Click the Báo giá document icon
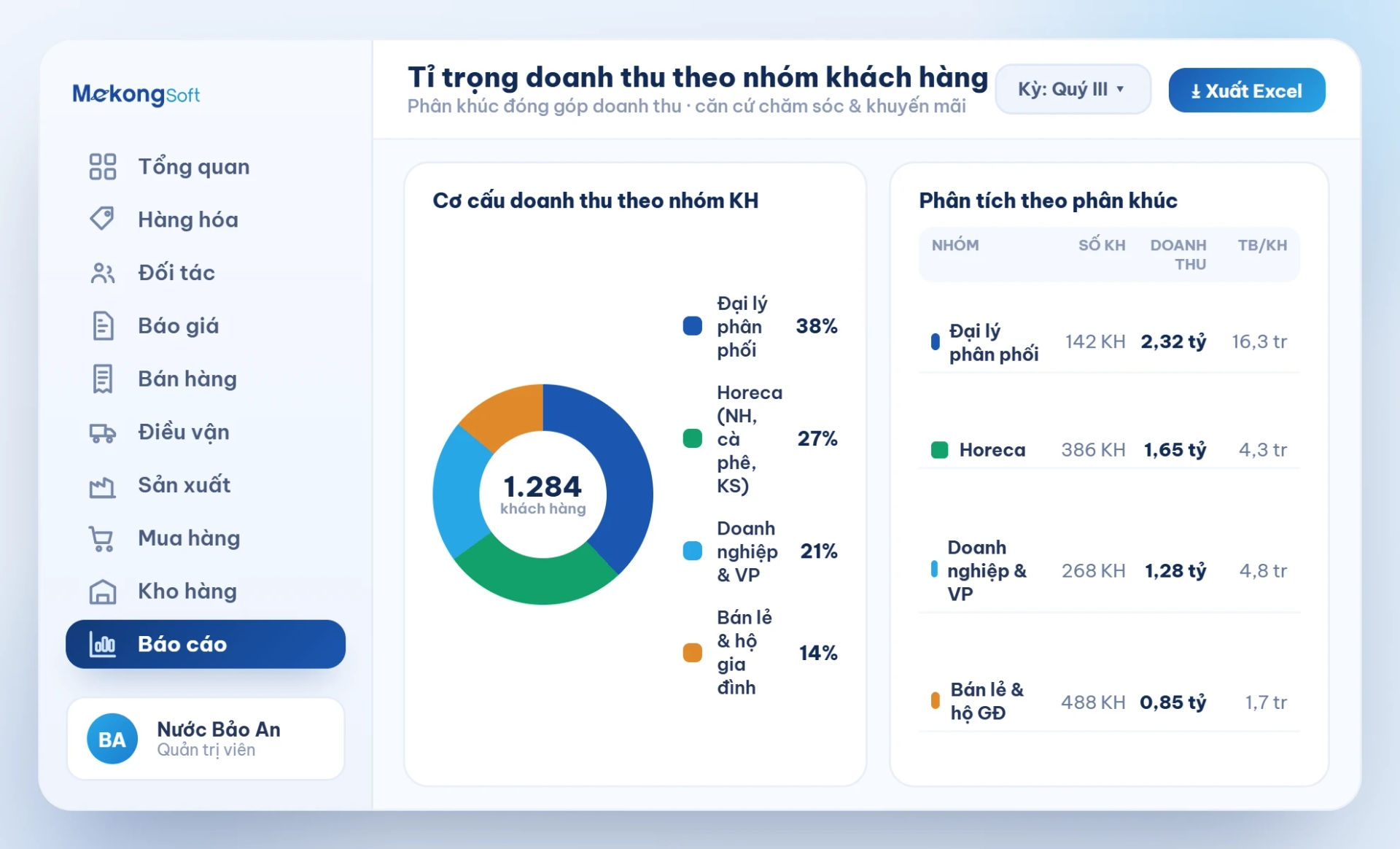This screenshot has width=1400, height=849. pos(103,325)
